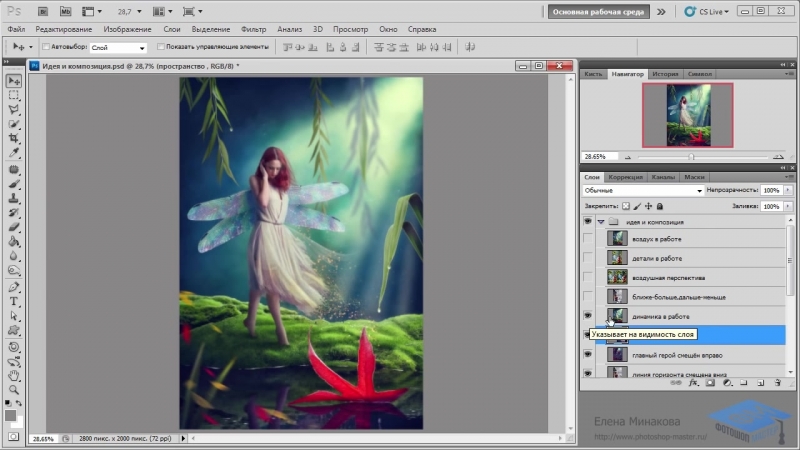Create new adjustment layer

coord(728,383)
